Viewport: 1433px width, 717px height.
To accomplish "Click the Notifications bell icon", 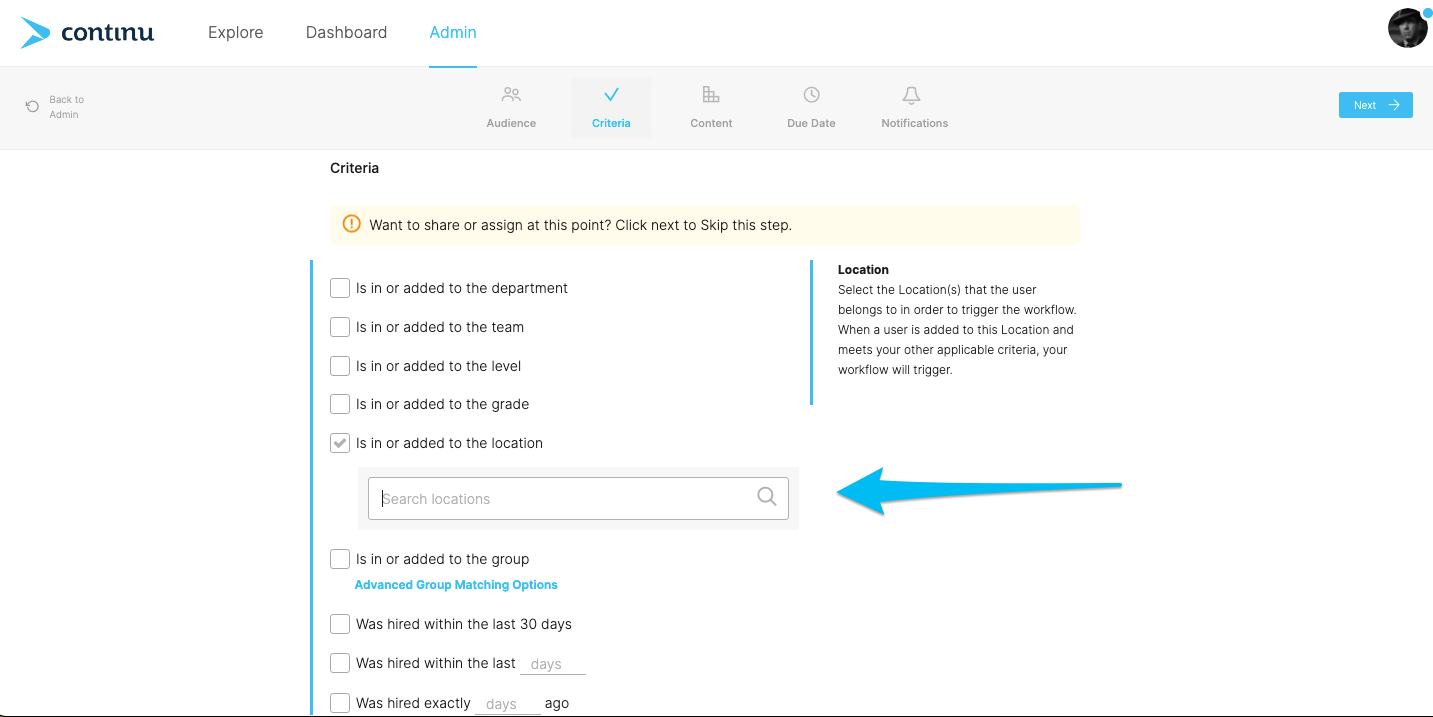I will (911, 95).
